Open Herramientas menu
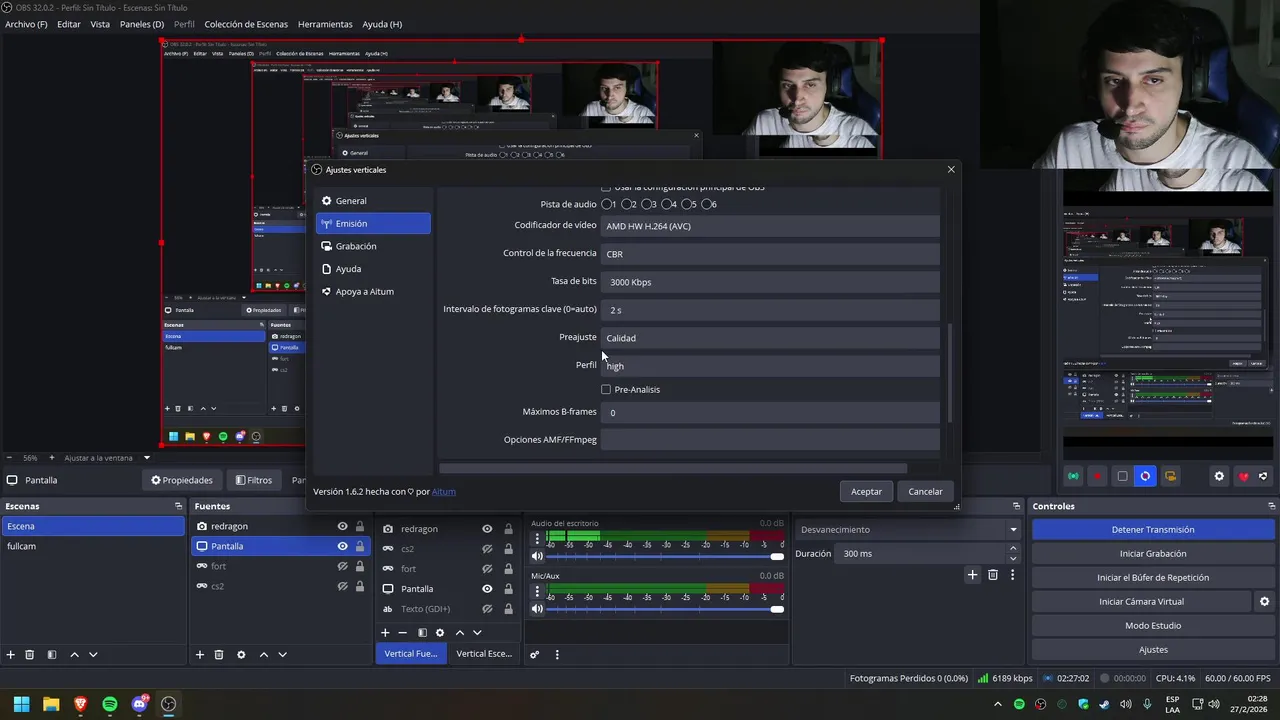Image resolution: width=1280 pixels, height=720 pixels. point(325,24)
